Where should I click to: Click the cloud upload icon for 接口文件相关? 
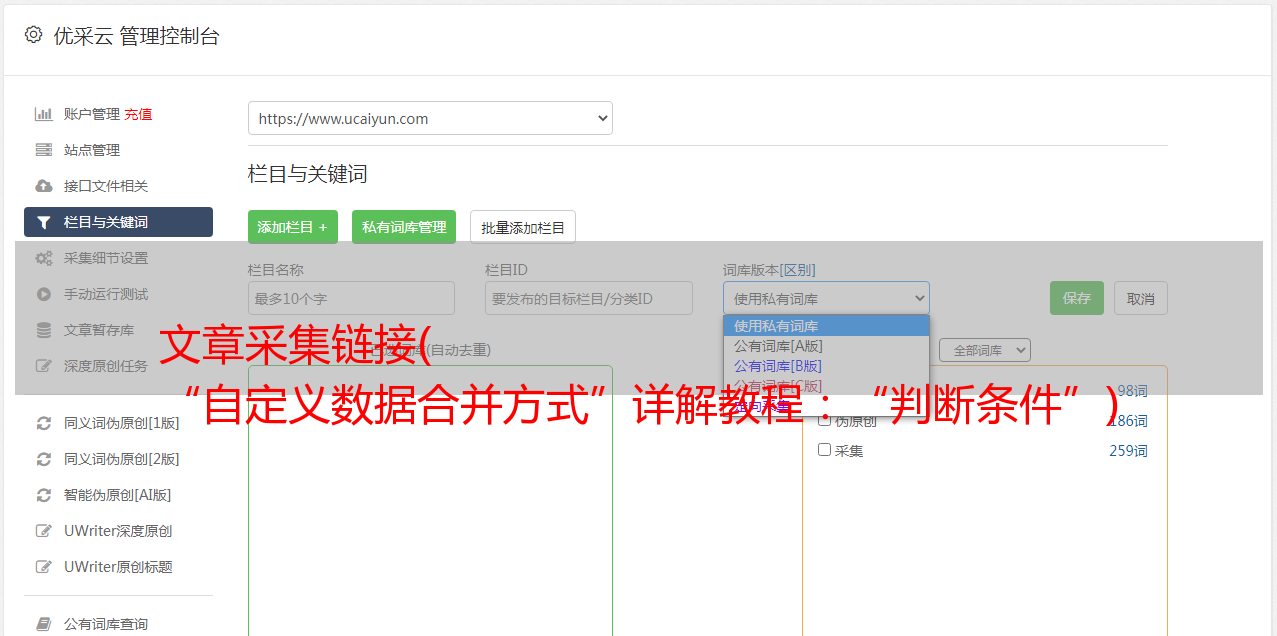coord(44,186)
